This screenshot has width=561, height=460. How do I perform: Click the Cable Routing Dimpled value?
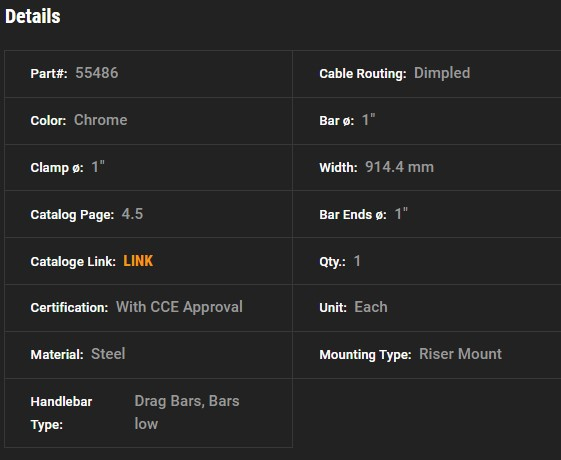click(x=442, y=73)
